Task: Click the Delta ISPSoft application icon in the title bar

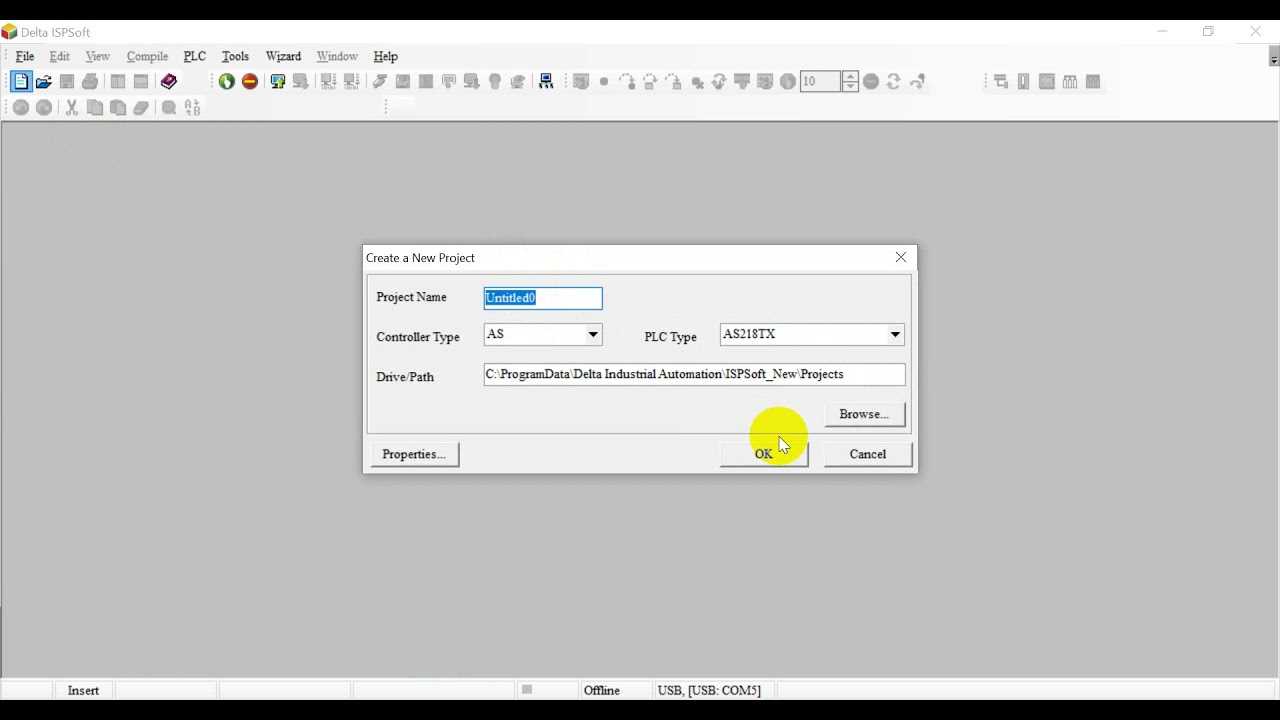Action: pyautogui.click(x=10, y=32)
